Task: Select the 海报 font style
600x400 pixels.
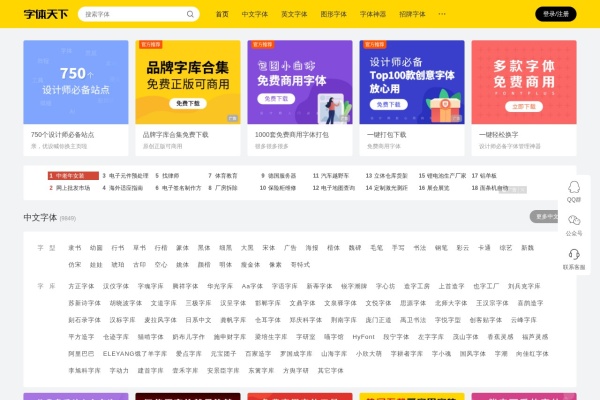Action: point(312,248)
